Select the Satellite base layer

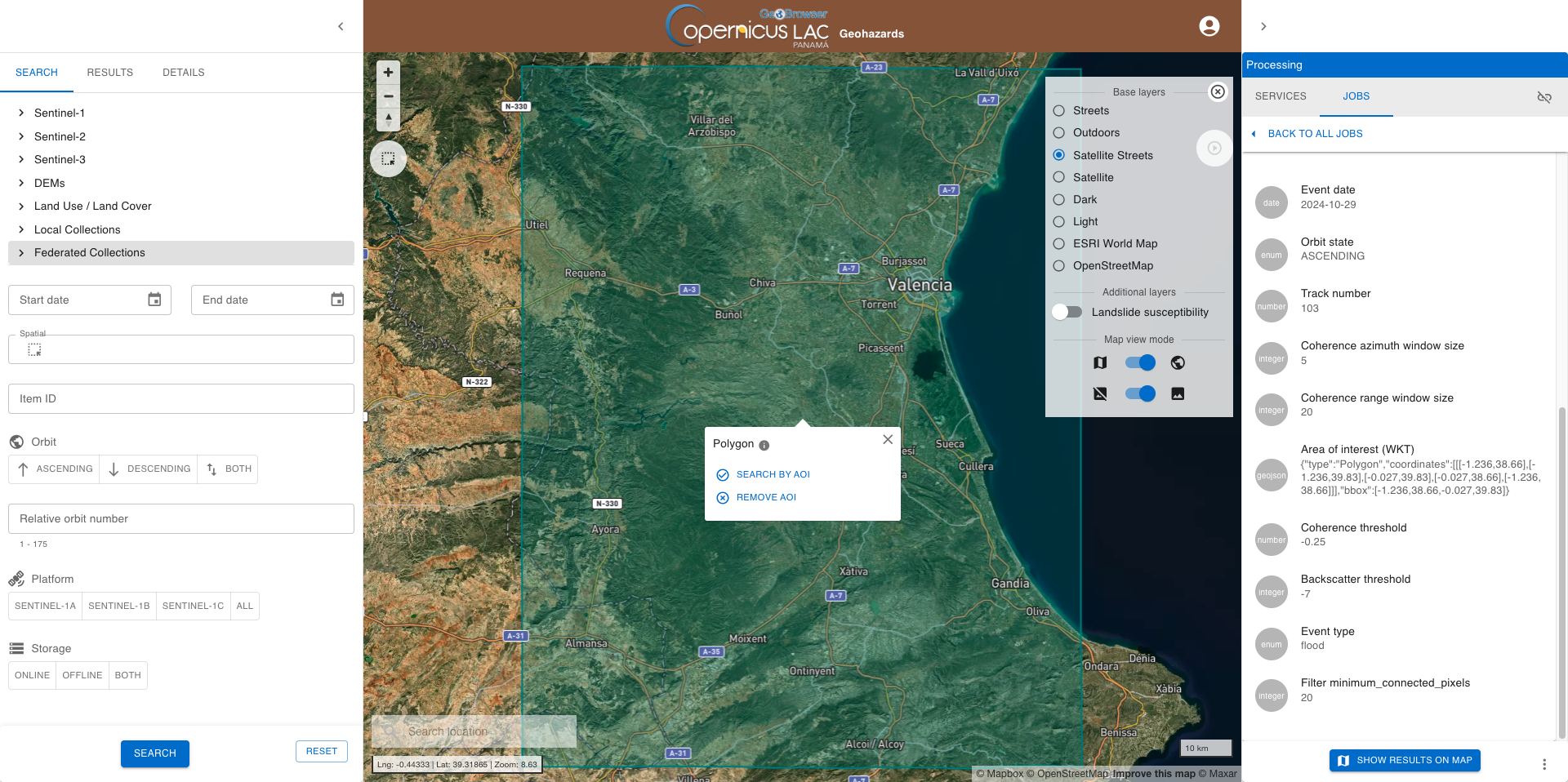coord(1059,177)
